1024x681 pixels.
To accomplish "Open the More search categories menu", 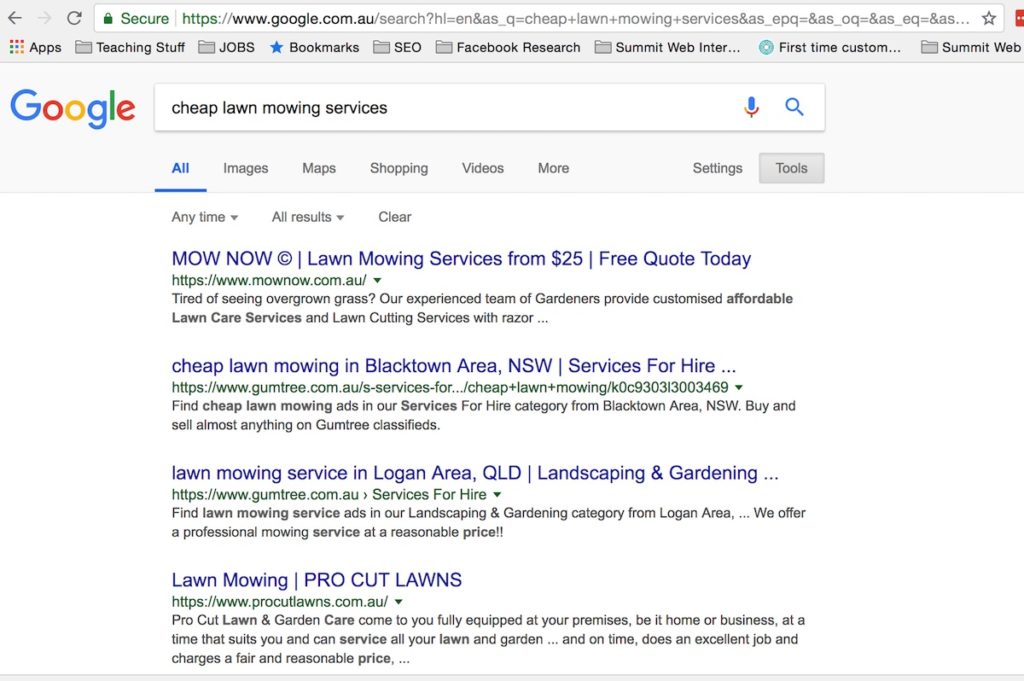I will click(x=553, y=168).
